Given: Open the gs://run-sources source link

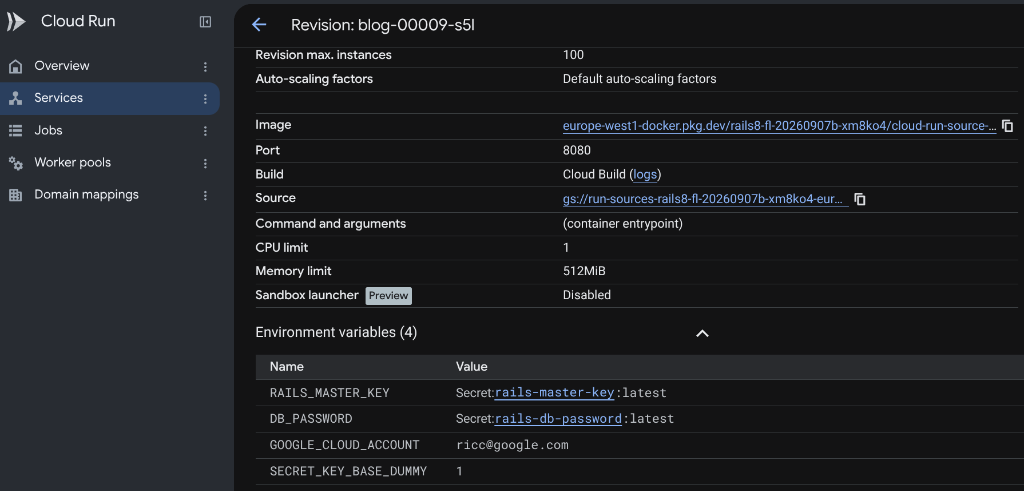Looking at the screenshot, I should click(705, 199).
